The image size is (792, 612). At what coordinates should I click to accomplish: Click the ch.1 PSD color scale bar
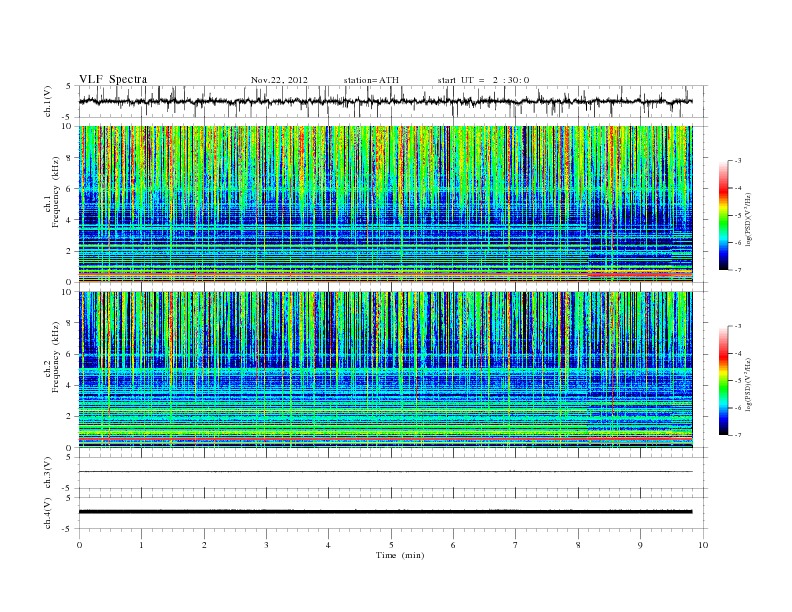[723, 216]
